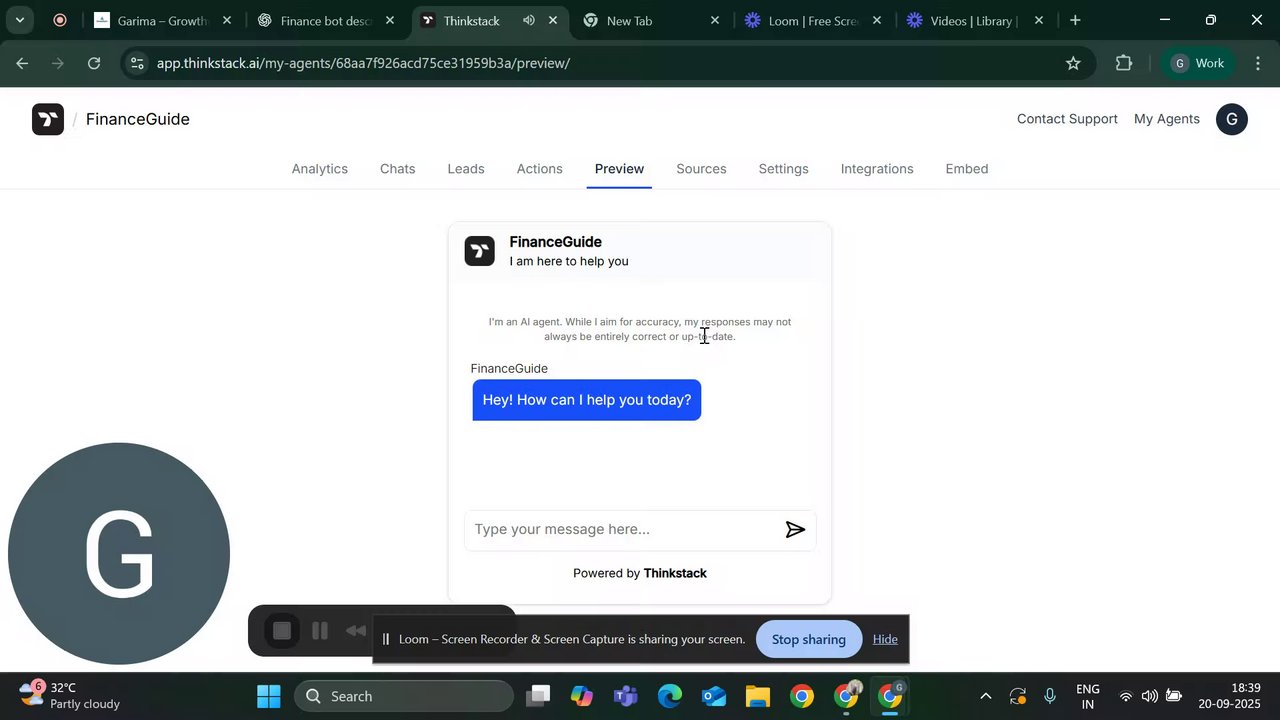The width and height of the screenshot is (1280, 720).
Task: Reload the current page
Action: click(x=94, y=63)
